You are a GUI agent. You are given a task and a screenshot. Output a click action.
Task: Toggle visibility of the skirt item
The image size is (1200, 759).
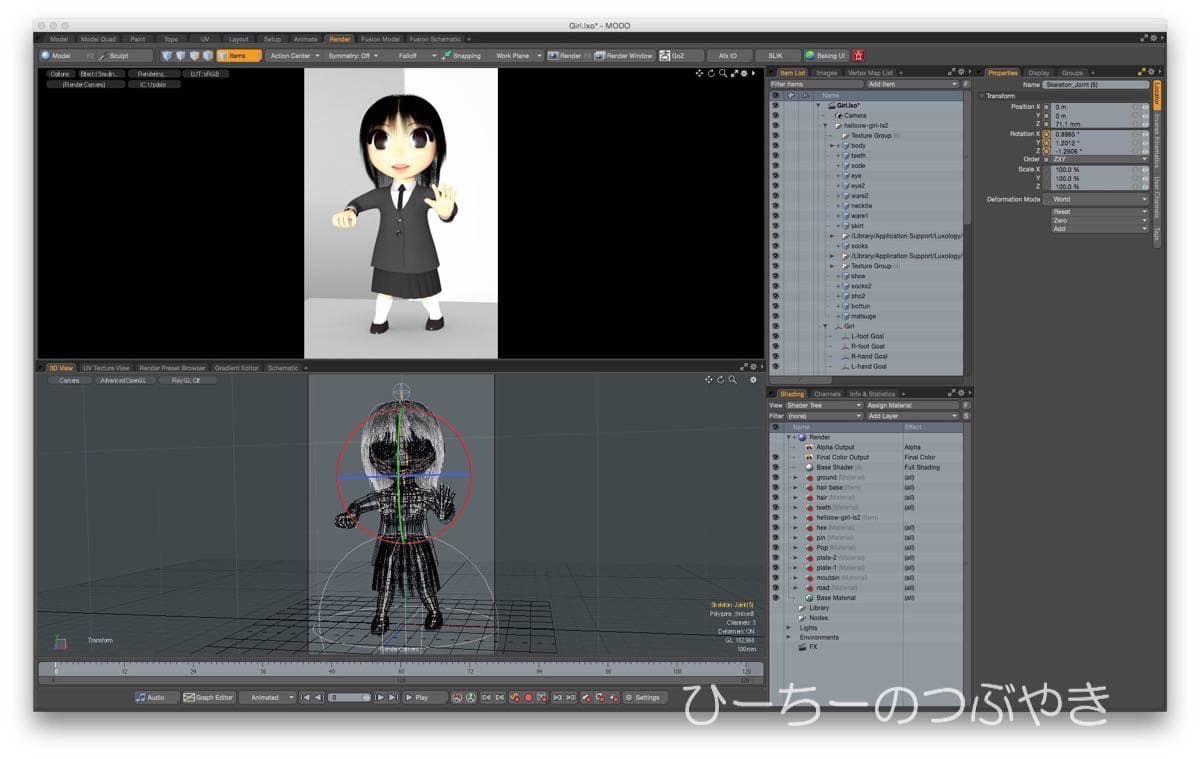click(775, 226)
